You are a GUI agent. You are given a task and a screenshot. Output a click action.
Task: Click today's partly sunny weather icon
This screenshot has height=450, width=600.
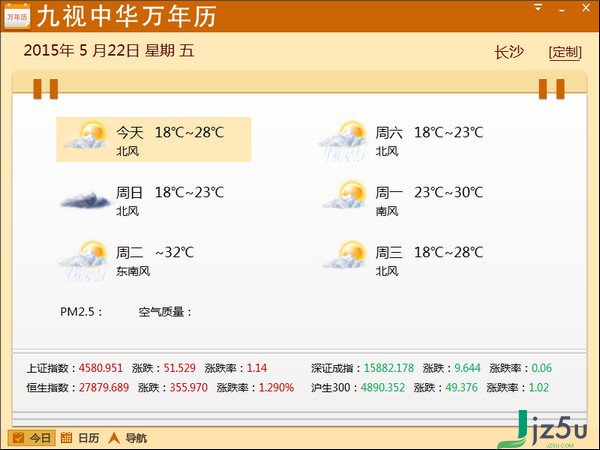point(85,136)
